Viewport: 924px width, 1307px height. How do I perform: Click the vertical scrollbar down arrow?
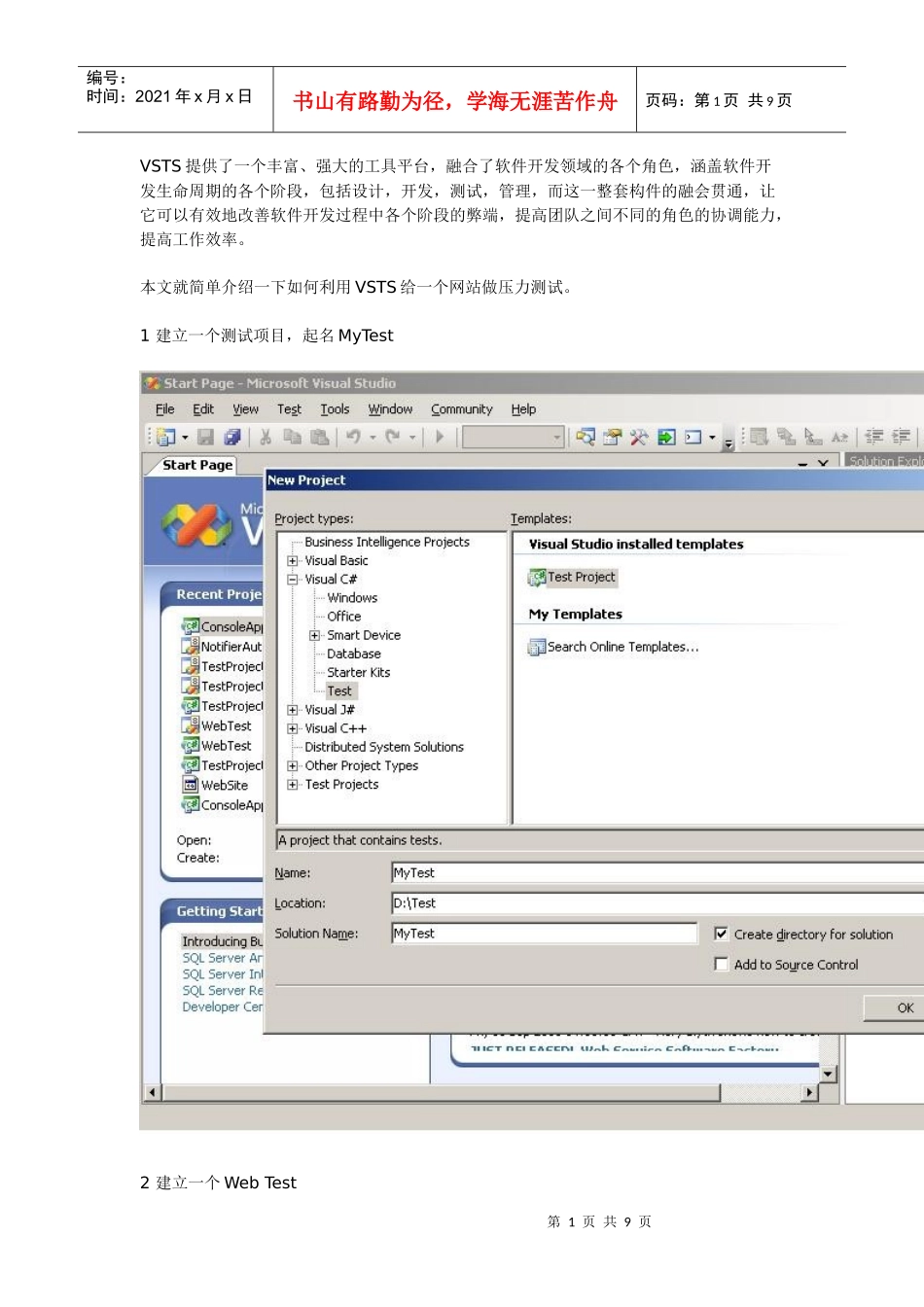(x=828, y=1075)
